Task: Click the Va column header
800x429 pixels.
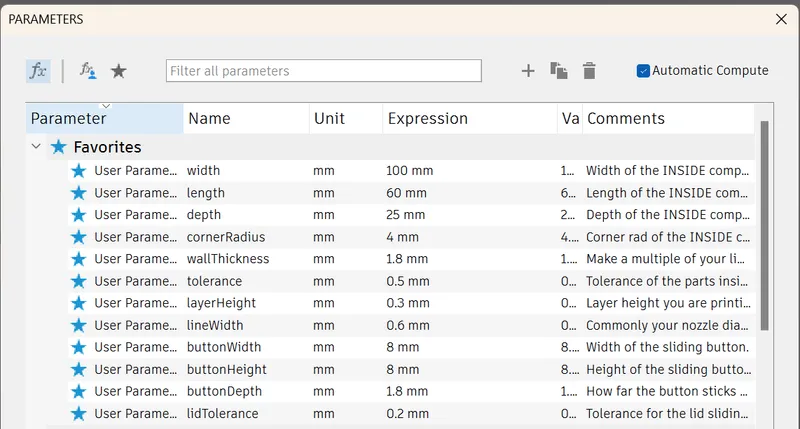Action: pos(570,118)
